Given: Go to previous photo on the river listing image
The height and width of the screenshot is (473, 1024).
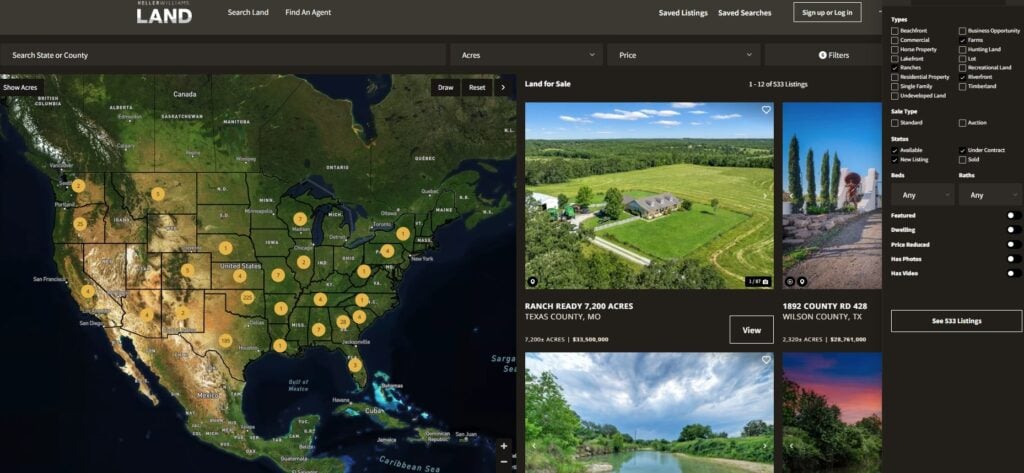Looking at the screenshot, I should pyautogui.click(x=534, y=446).
